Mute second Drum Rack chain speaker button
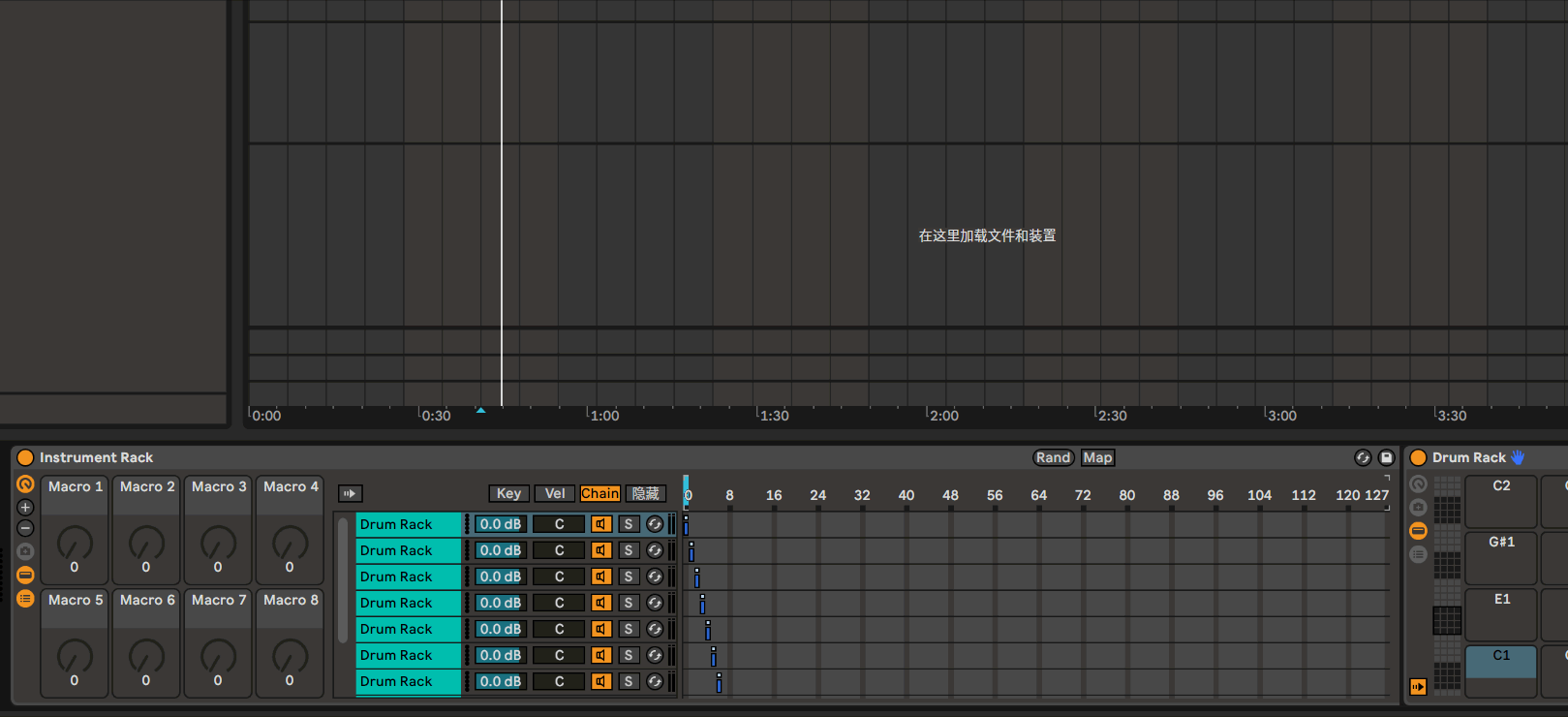The width and height of the screenshot is (1568, 717). 600,550
